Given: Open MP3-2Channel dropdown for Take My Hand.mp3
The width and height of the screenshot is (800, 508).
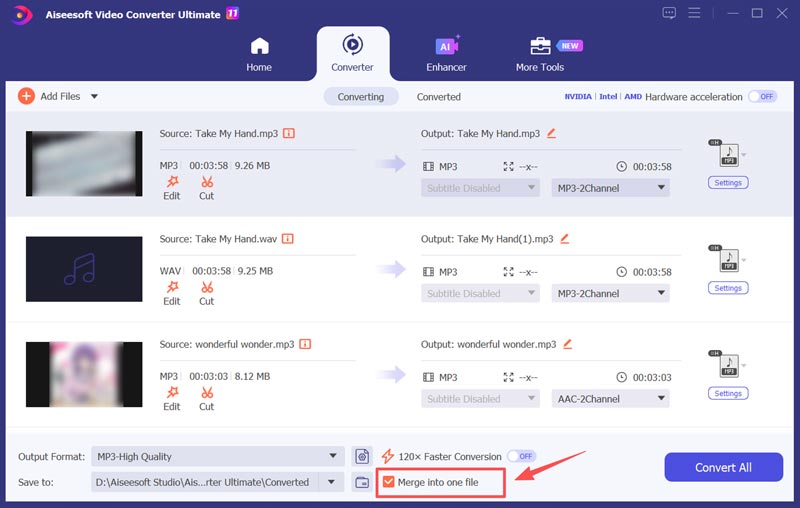Looking at the screenshot, I should (x=610, y=188).
